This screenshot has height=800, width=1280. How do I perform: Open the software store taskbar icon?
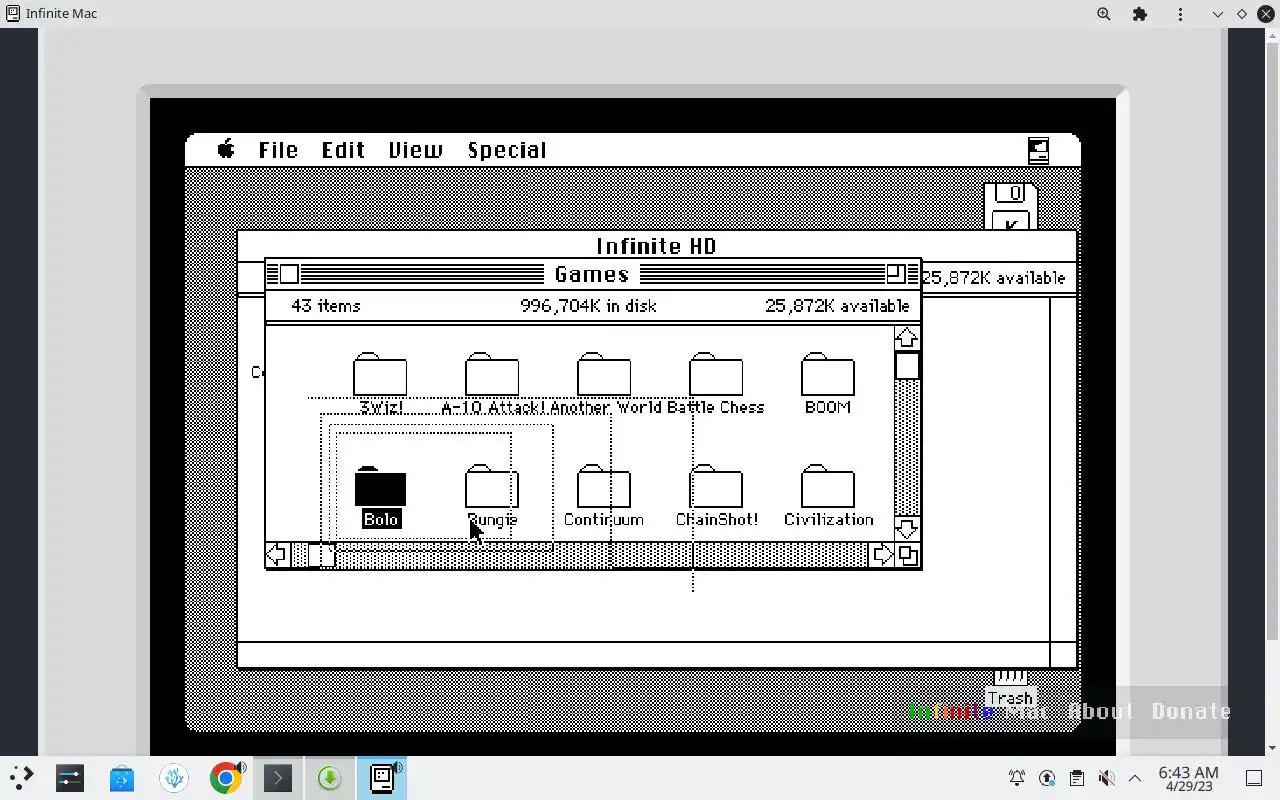coord(122,778)
